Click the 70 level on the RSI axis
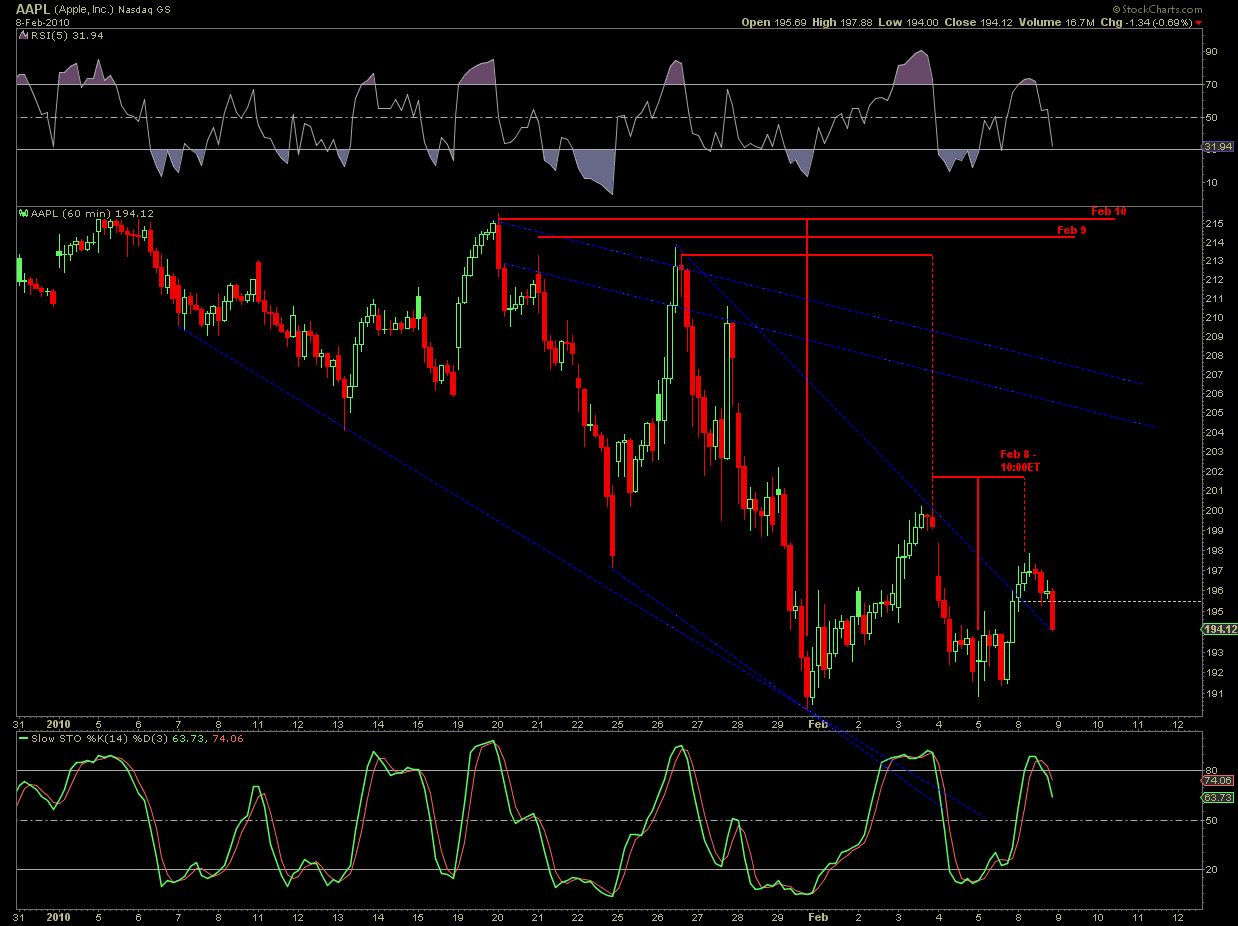 pos(1211,85)
